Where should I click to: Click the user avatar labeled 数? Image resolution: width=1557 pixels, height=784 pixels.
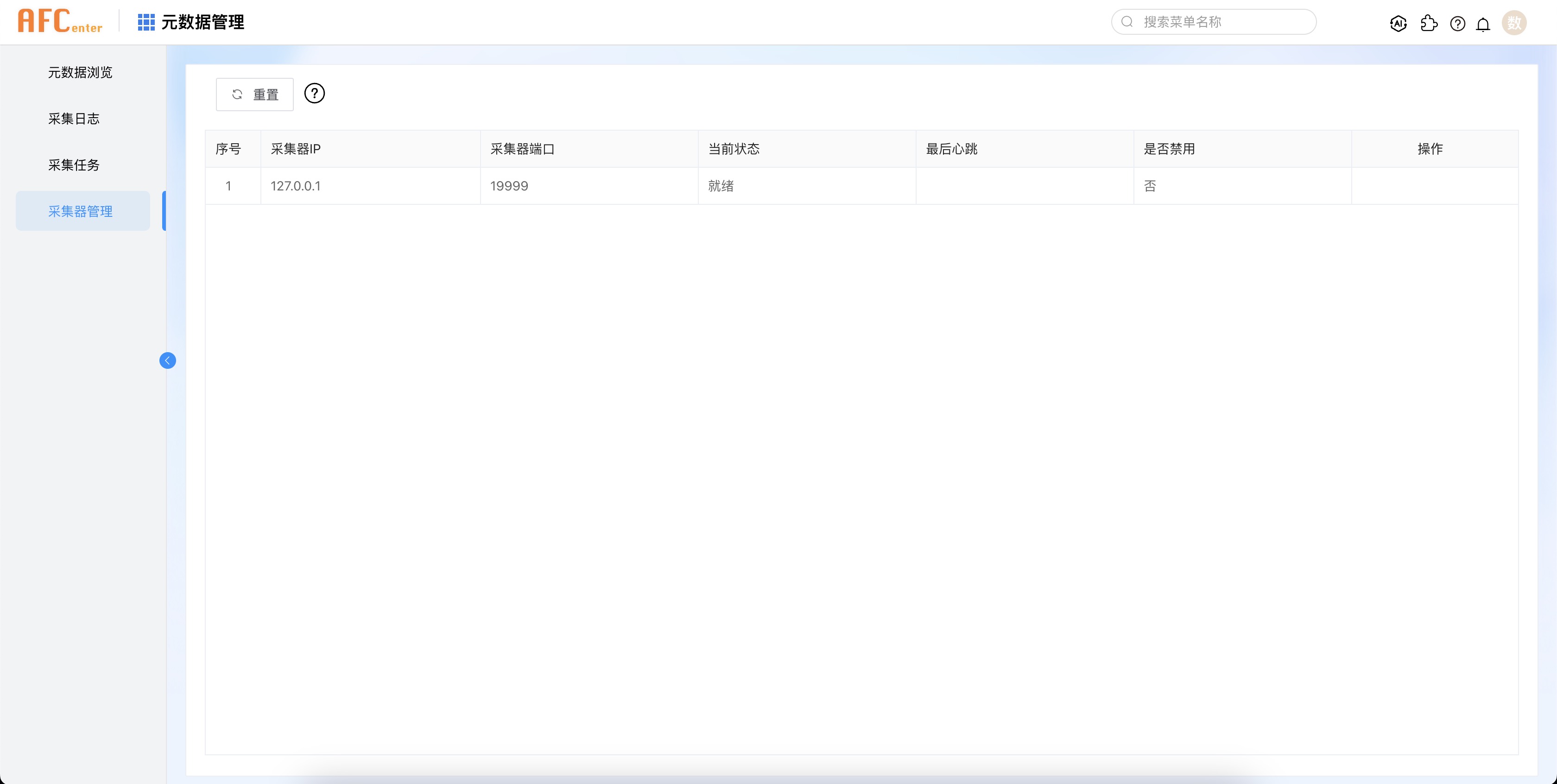click(1513, 23)
